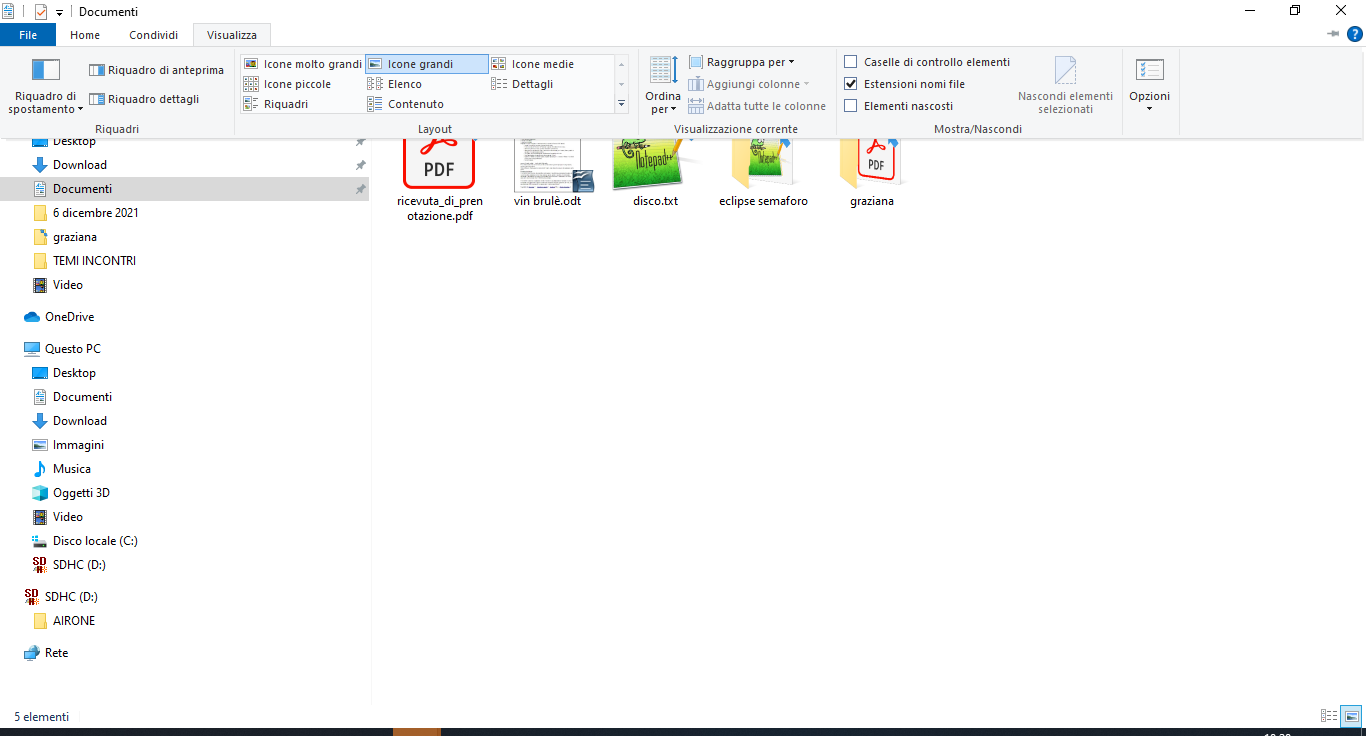Click Properties icon in quick access toolbar

click(x=40, y=12)
